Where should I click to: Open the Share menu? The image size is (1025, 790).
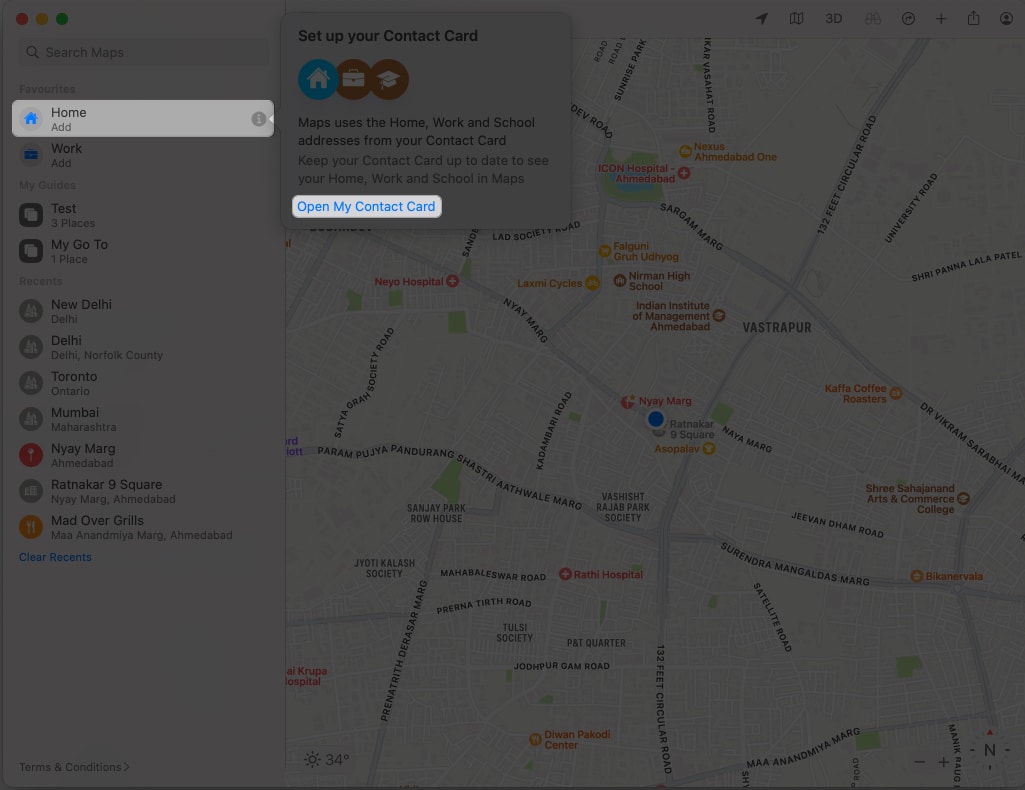973,19
